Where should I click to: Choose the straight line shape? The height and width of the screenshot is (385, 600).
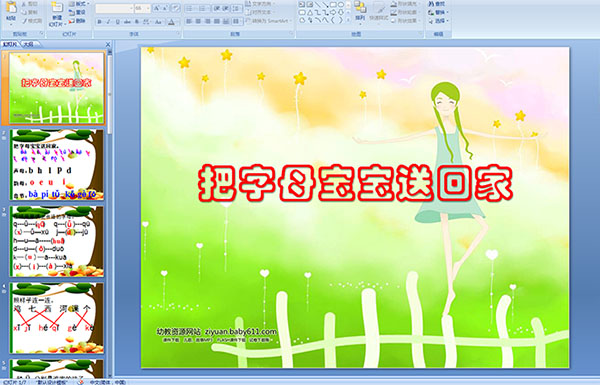point(317,5)
